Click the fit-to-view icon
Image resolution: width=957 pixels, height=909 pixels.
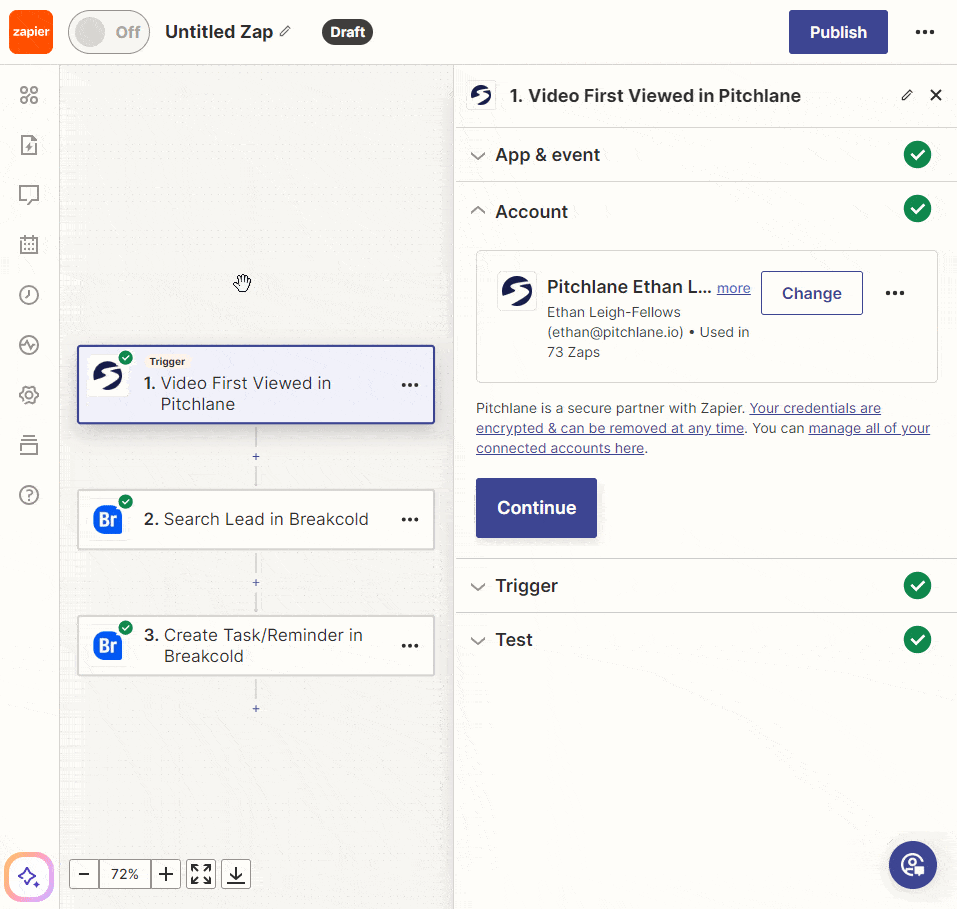click(201, 874)
